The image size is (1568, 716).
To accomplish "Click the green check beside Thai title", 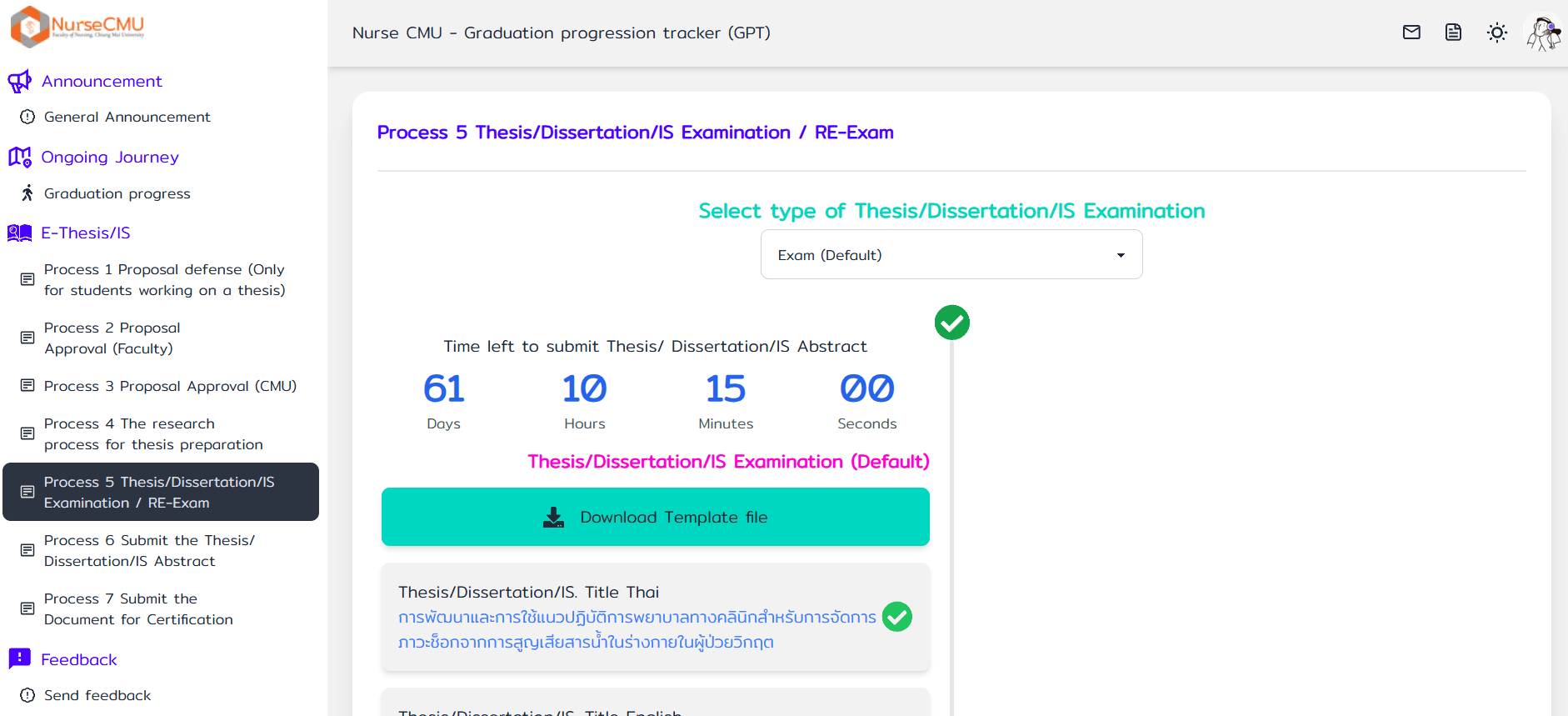I will (x=896, y=617).
